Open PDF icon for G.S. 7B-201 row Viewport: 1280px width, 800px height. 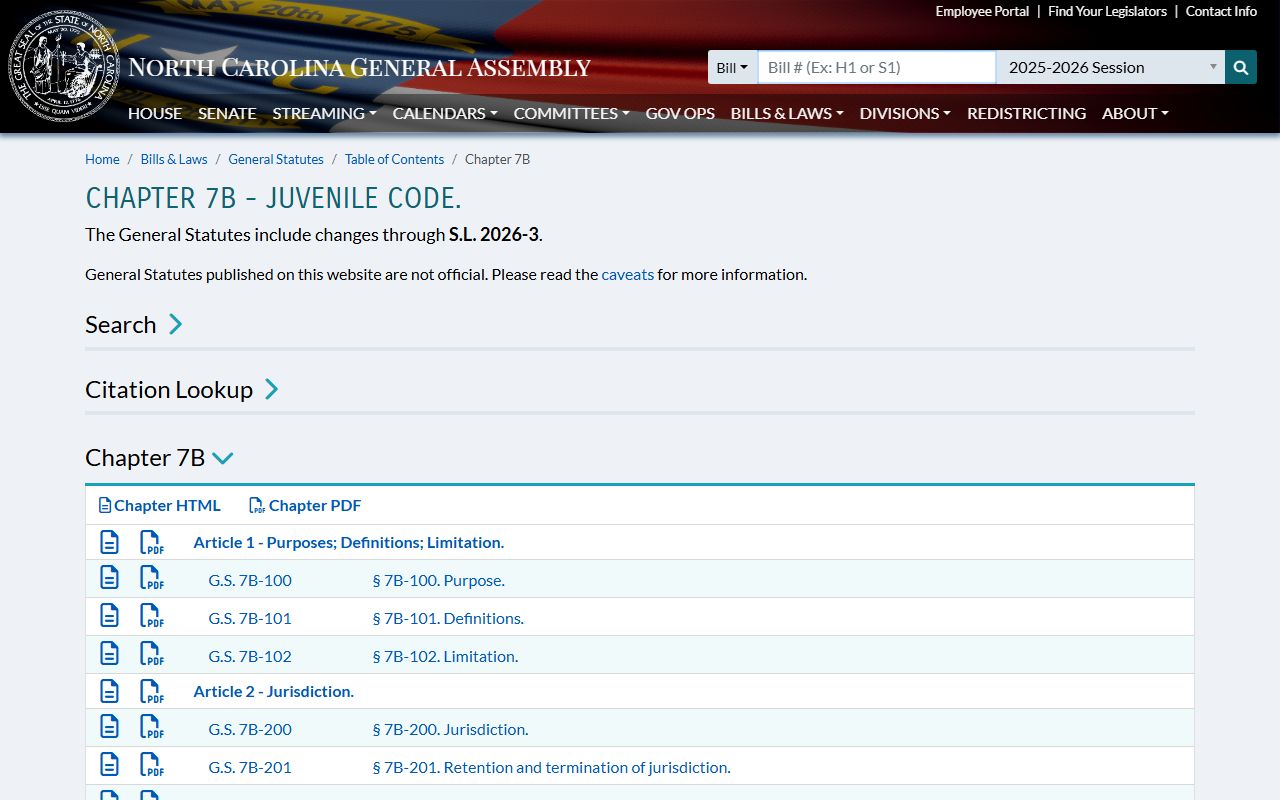tap(151, 765)
